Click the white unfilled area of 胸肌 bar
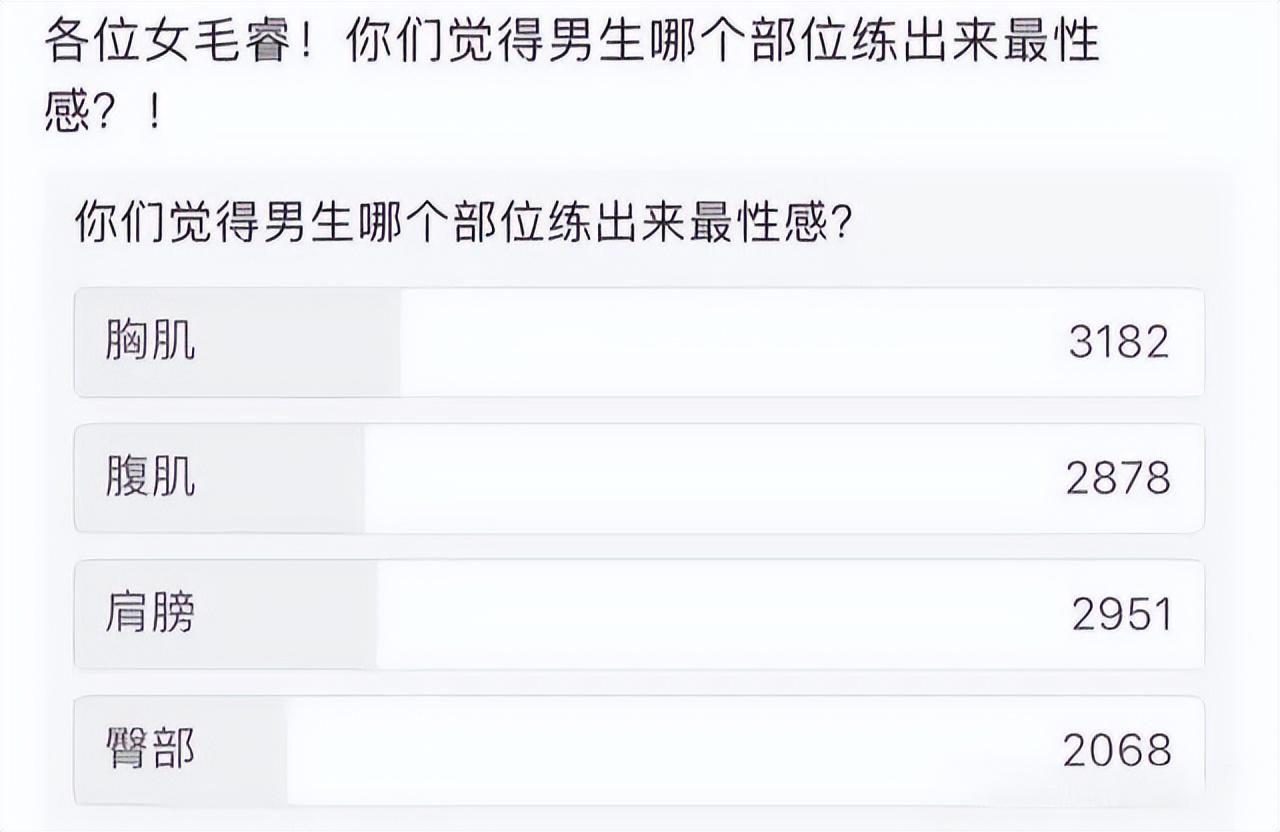Image resolution: width=1280 pixels, height=832 pixels. click(802, 342)
